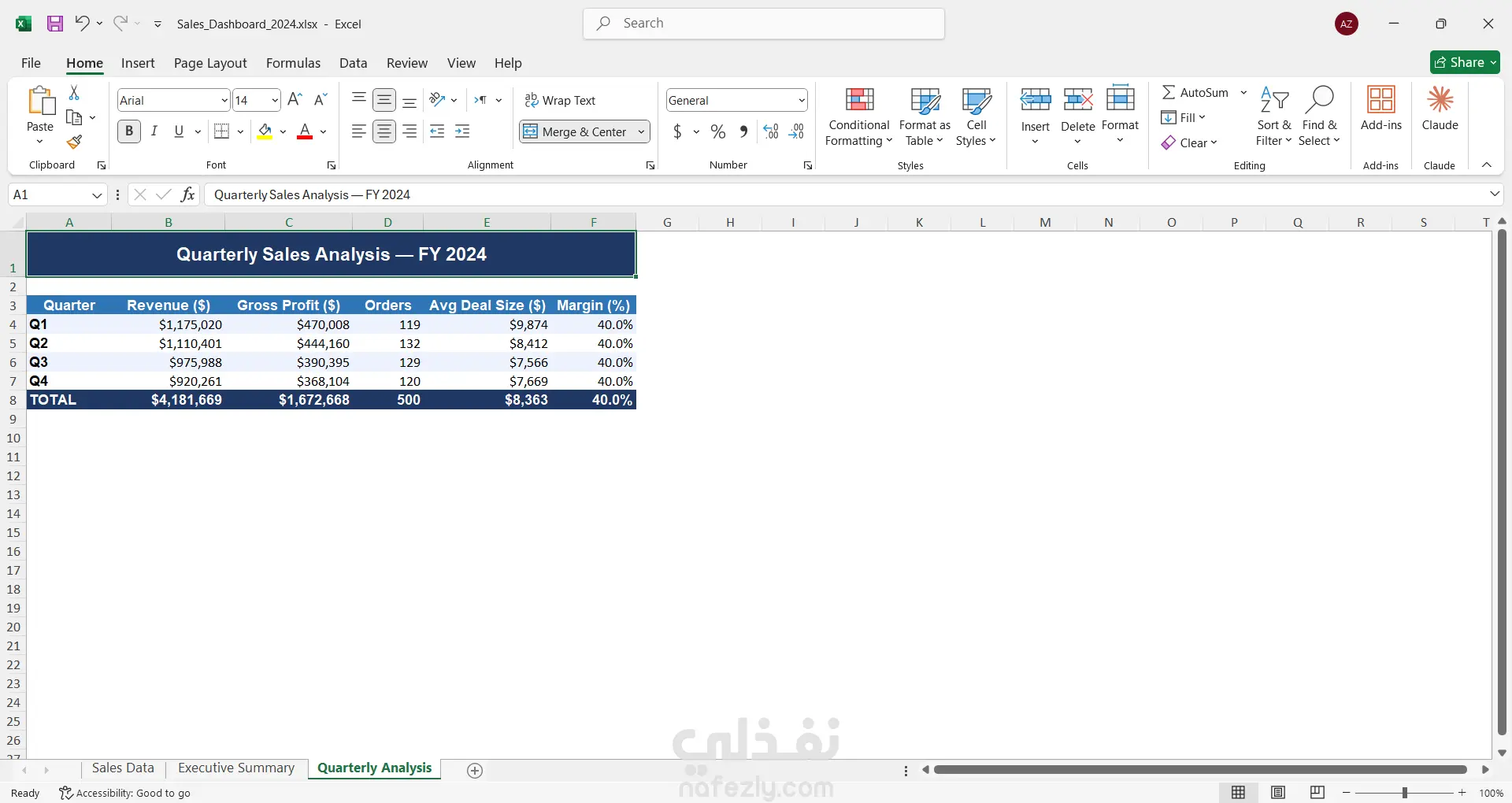Click the Save icon in title bar
Viewport: 1512px width, 803px height.
pyautogui.click(x=55, y=24)
